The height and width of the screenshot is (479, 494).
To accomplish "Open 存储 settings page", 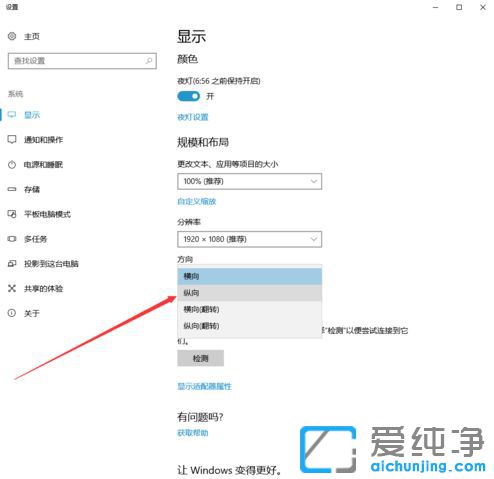I will click(32, 189).
